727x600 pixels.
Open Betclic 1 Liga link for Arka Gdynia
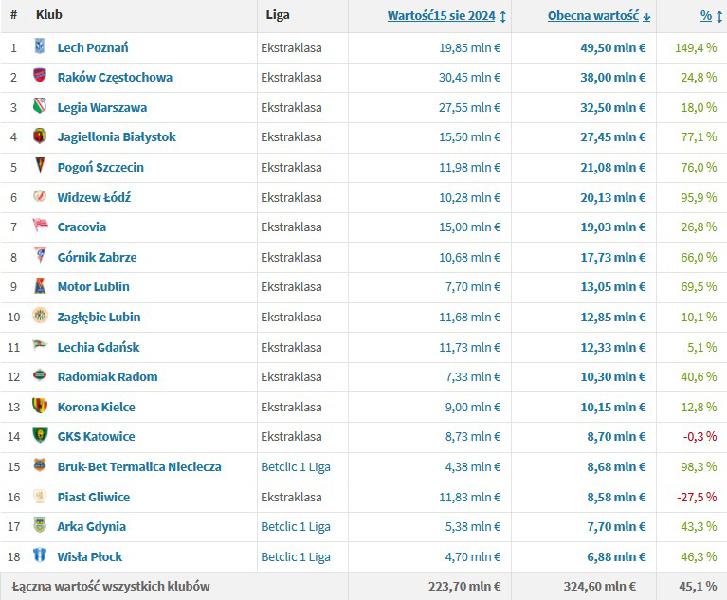point(296,527)
